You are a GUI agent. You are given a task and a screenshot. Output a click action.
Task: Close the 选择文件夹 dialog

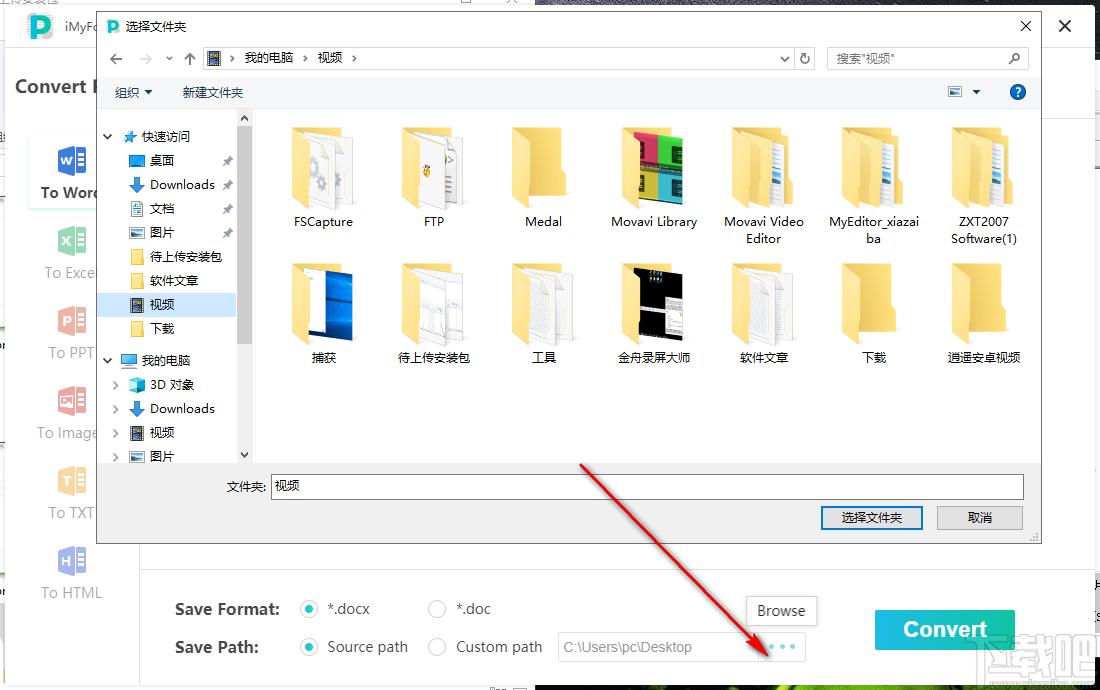pos(1026,26)
